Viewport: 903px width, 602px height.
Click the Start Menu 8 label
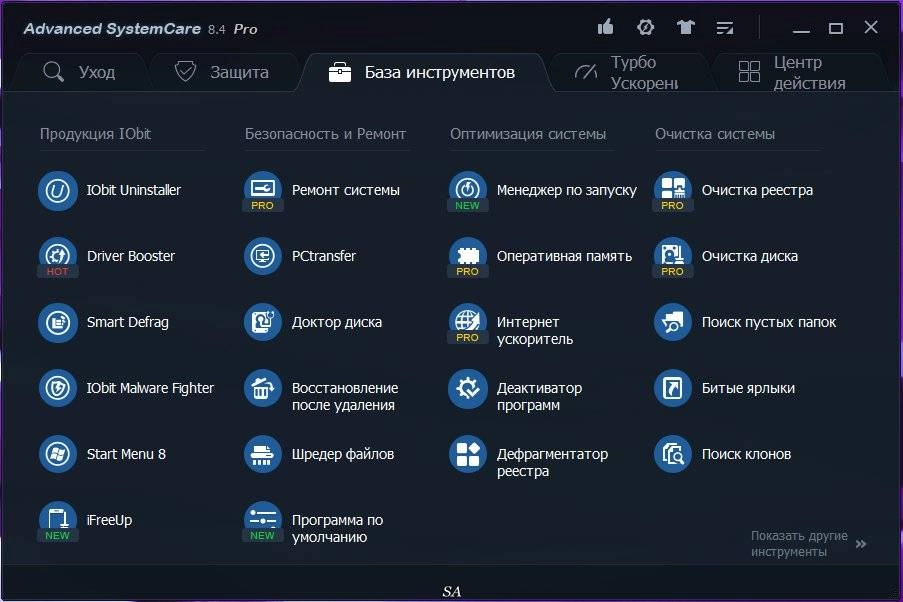126,455
